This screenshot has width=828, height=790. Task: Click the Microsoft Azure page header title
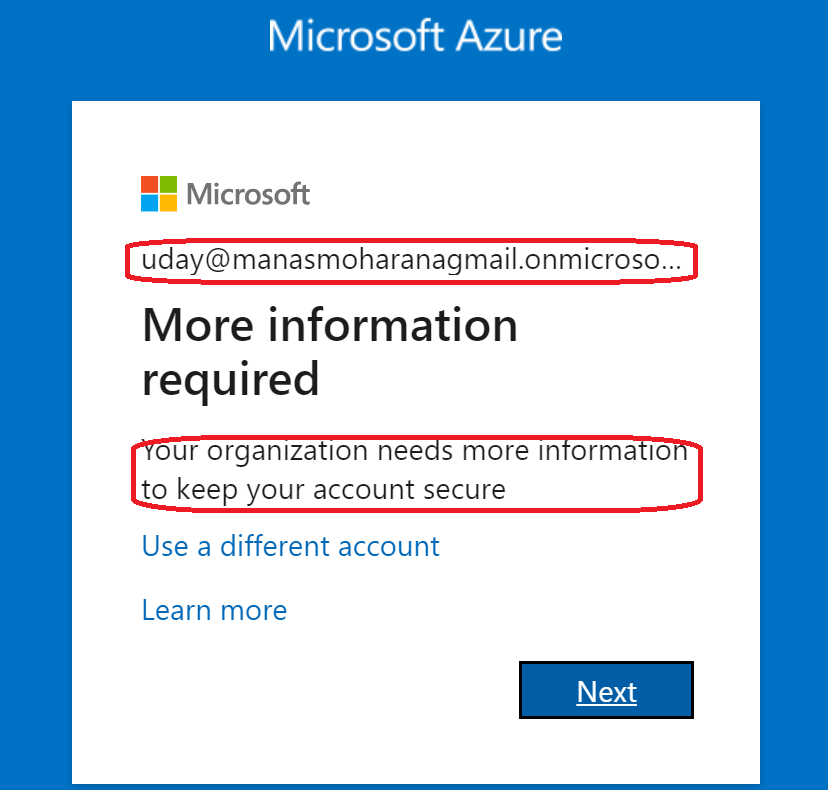[x=414, y=36]
